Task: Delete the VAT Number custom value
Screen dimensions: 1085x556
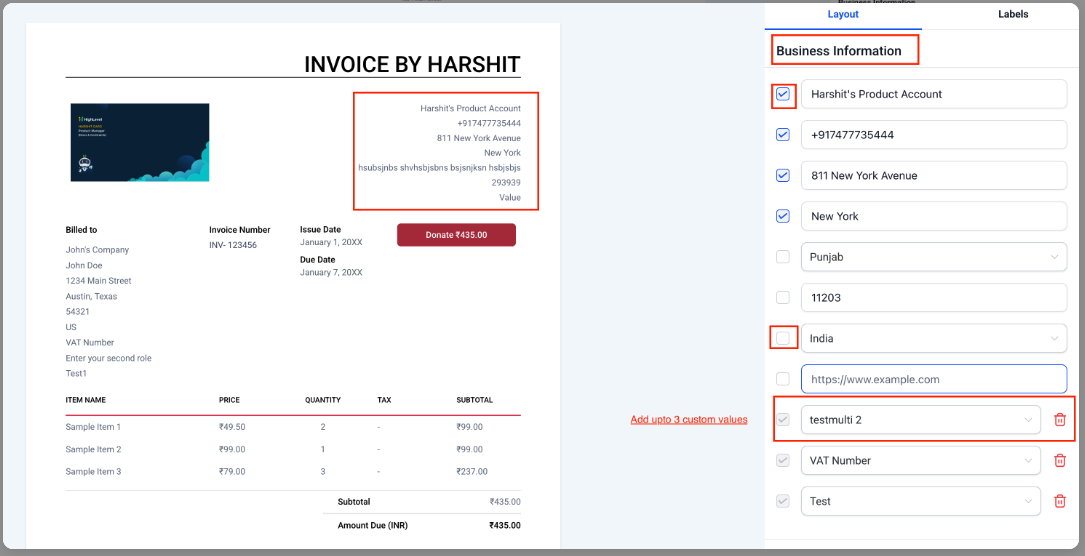Action: click(1059, 461)
